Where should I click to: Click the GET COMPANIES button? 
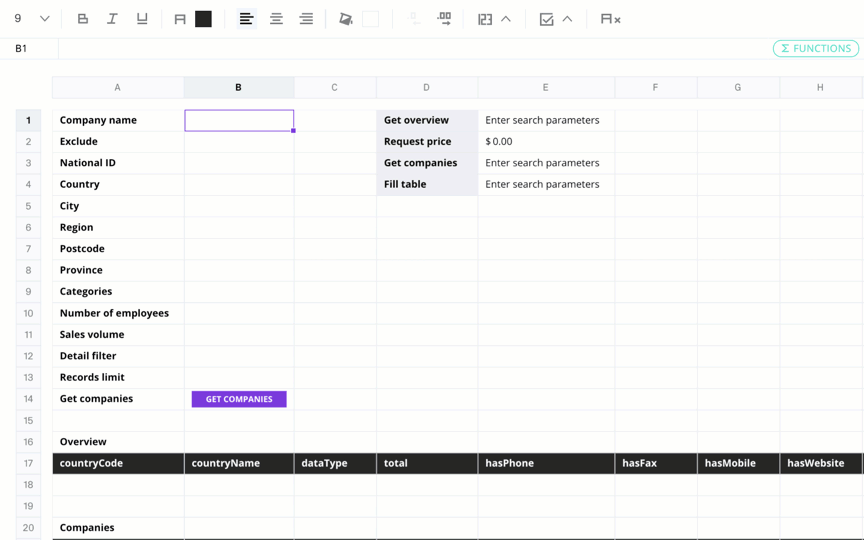click(x=239, y=399)
